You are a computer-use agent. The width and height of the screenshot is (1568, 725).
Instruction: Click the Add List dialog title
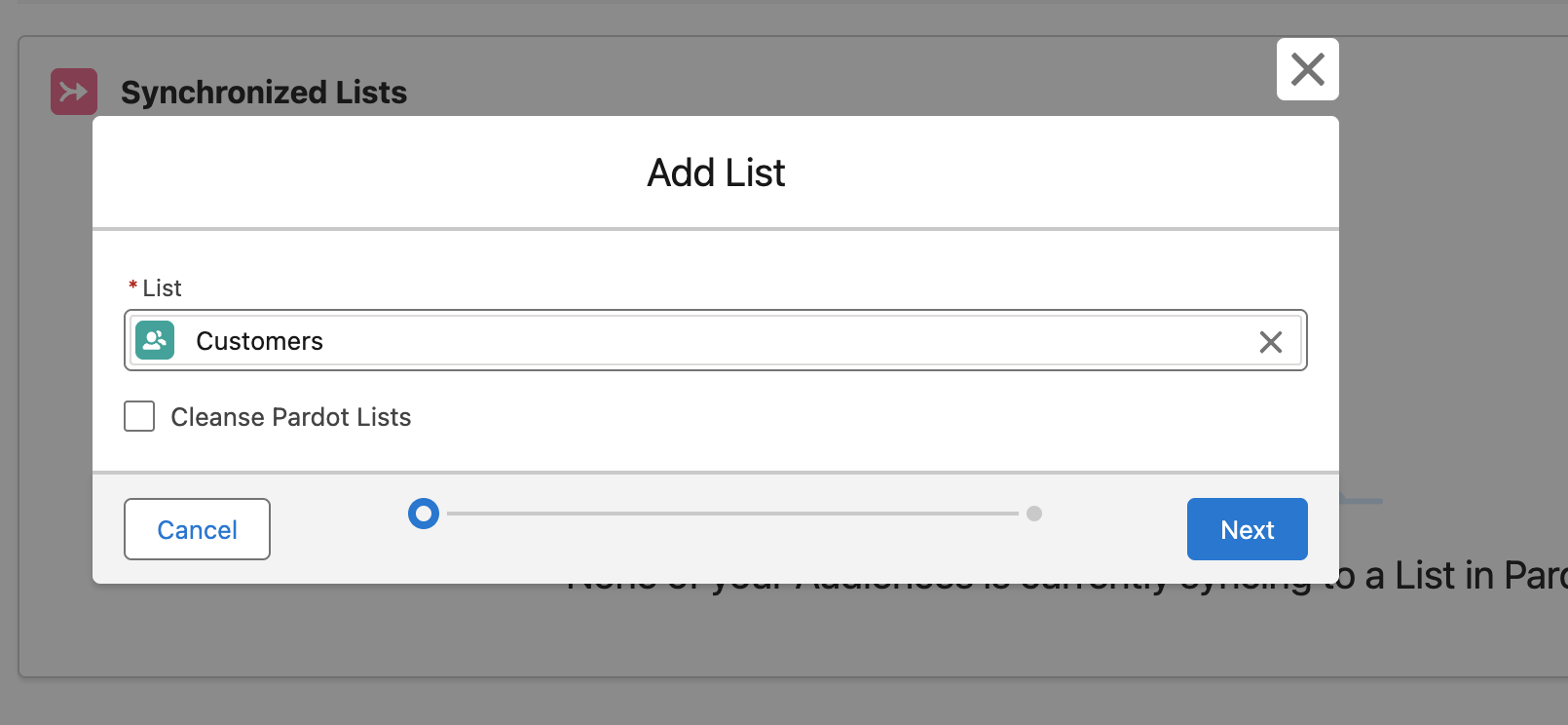pyautogui.click(x=716, y=172)
